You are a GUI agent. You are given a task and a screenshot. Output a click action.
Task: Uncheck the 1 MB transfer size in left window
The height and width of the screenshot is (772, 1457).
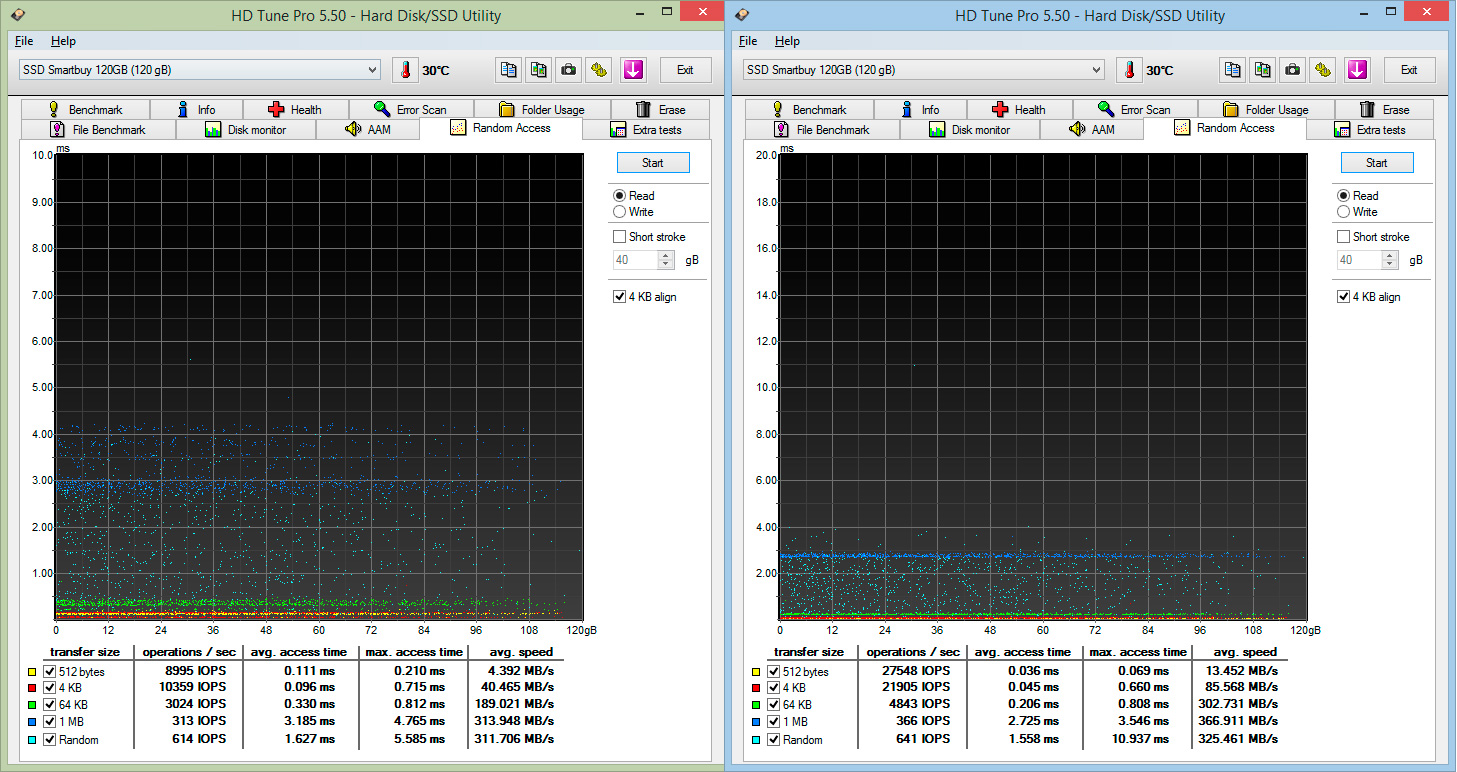pyautogui.click(x=50, y=722)
